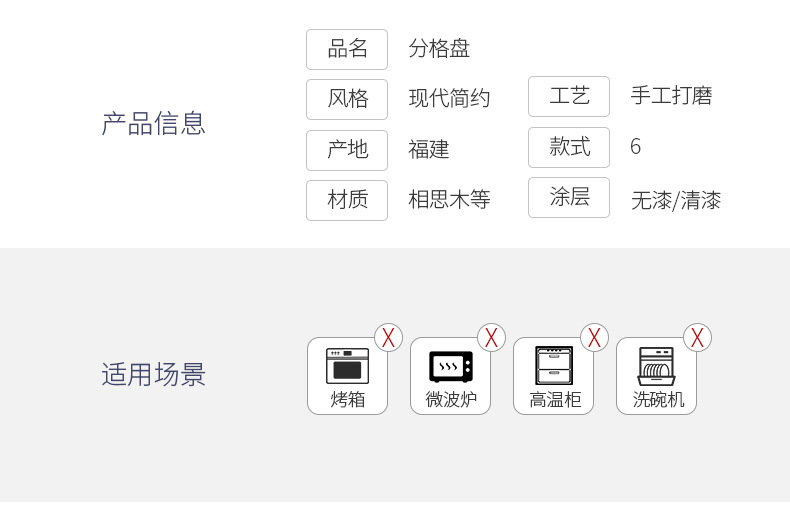Screen dimensions: 790x510
Task: Click the 涂层 label box
Action: (569, 197)
